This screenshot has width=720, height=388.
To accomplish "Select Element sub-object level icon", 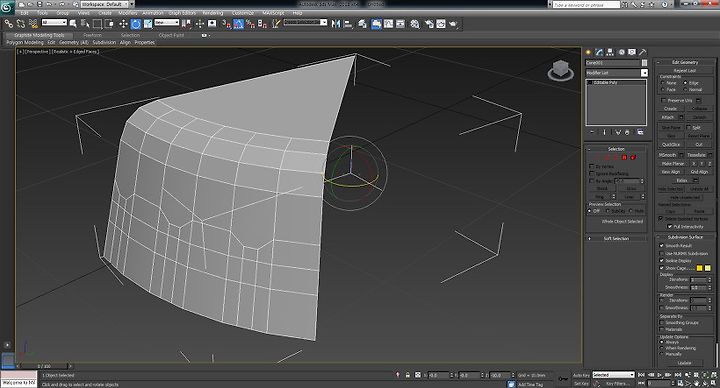I will [633, 157].
